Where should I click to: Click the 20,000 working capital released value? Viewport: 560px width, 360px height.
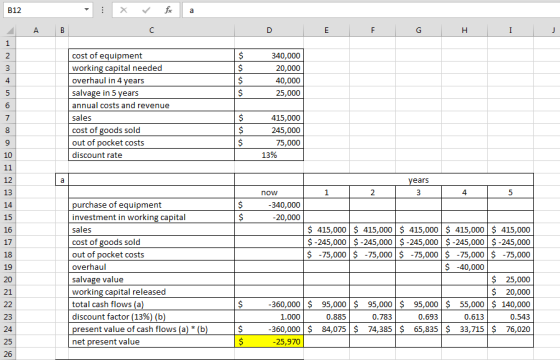(x=510, y=292)
